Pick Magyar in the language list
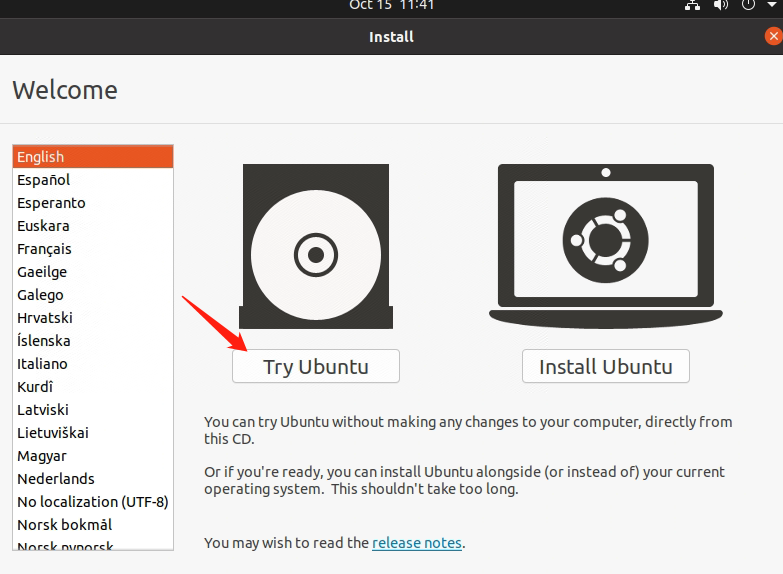This screenshot has width=783, height=574. [93, 455]
